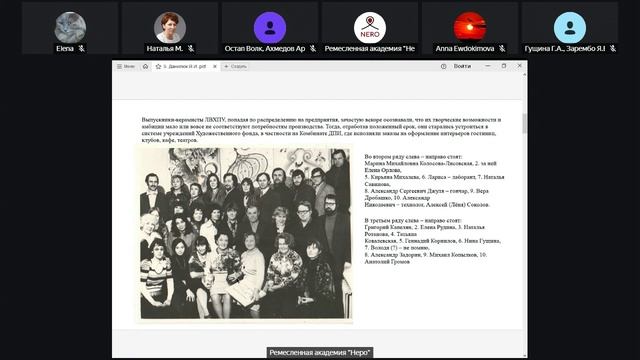Click muted microphone icon next to Наталья М.
This screenshot has height=360, width=640.
[x=191, y=49]
